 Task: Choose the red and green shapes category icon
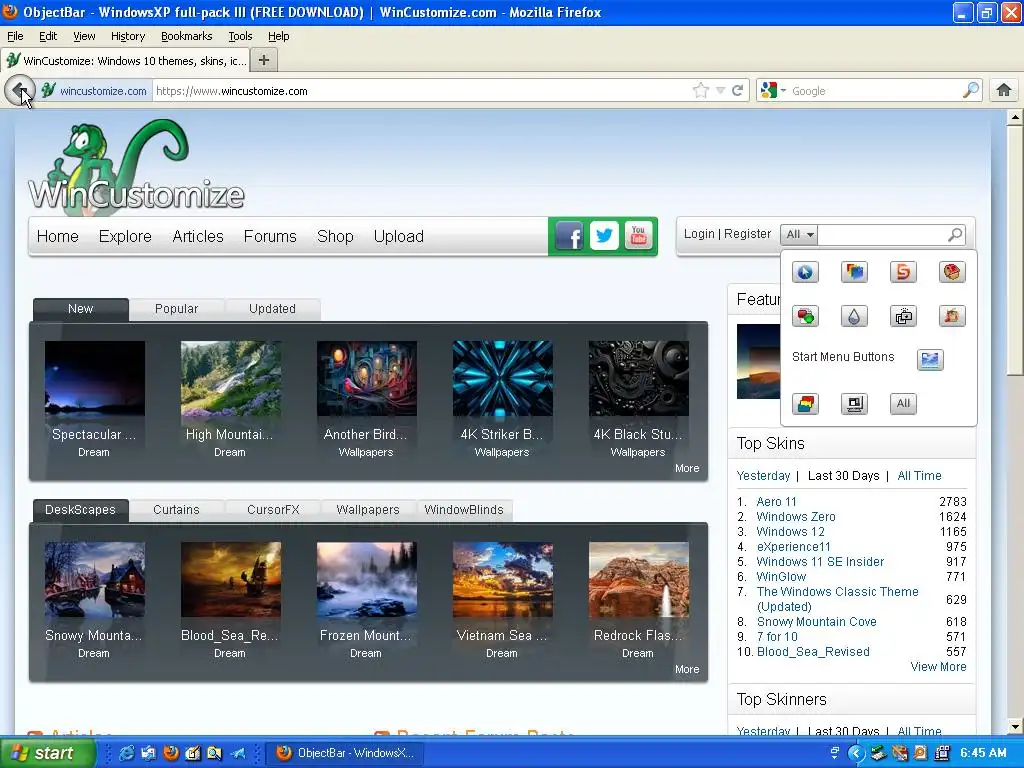[805, 316]
